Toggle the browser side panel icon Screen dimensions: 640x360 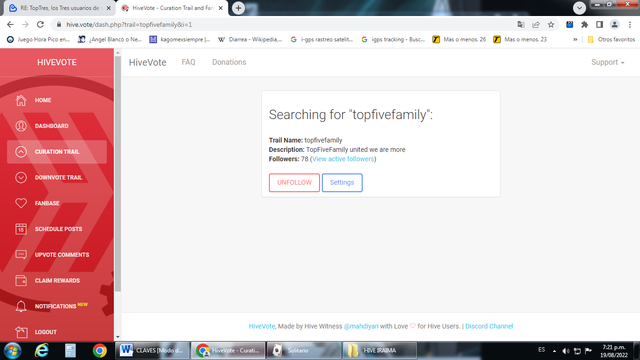coord(599,24)
